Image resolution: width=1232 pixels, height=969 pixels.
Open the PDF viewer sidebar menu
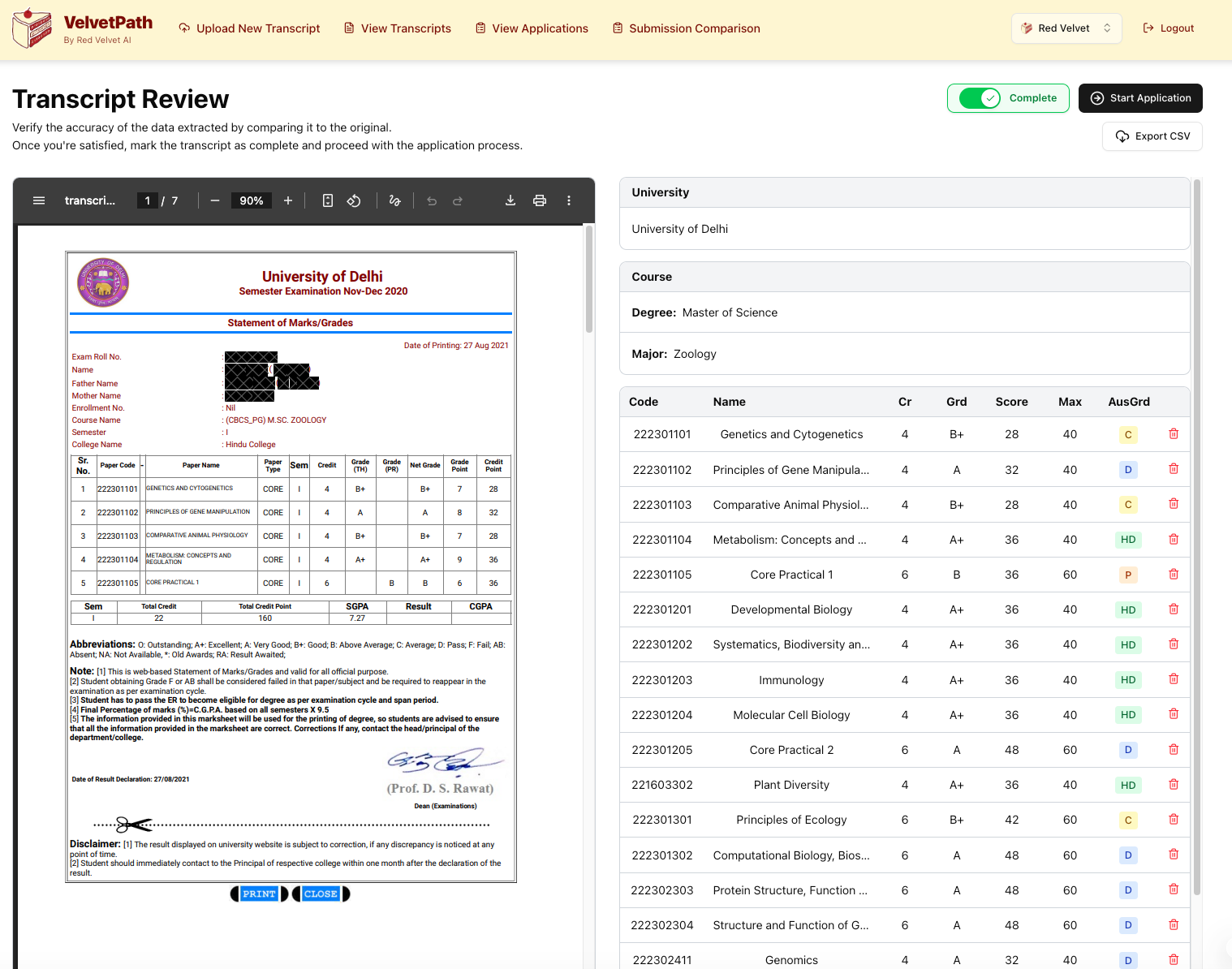38,200
